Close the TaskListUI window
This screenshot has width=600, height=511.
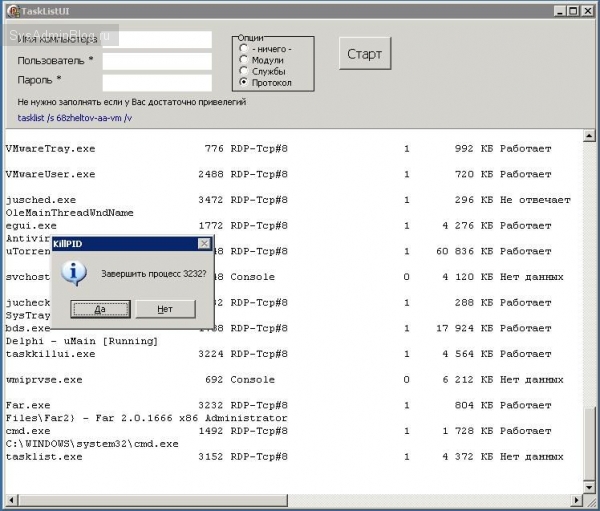click(x=587, y=11)
